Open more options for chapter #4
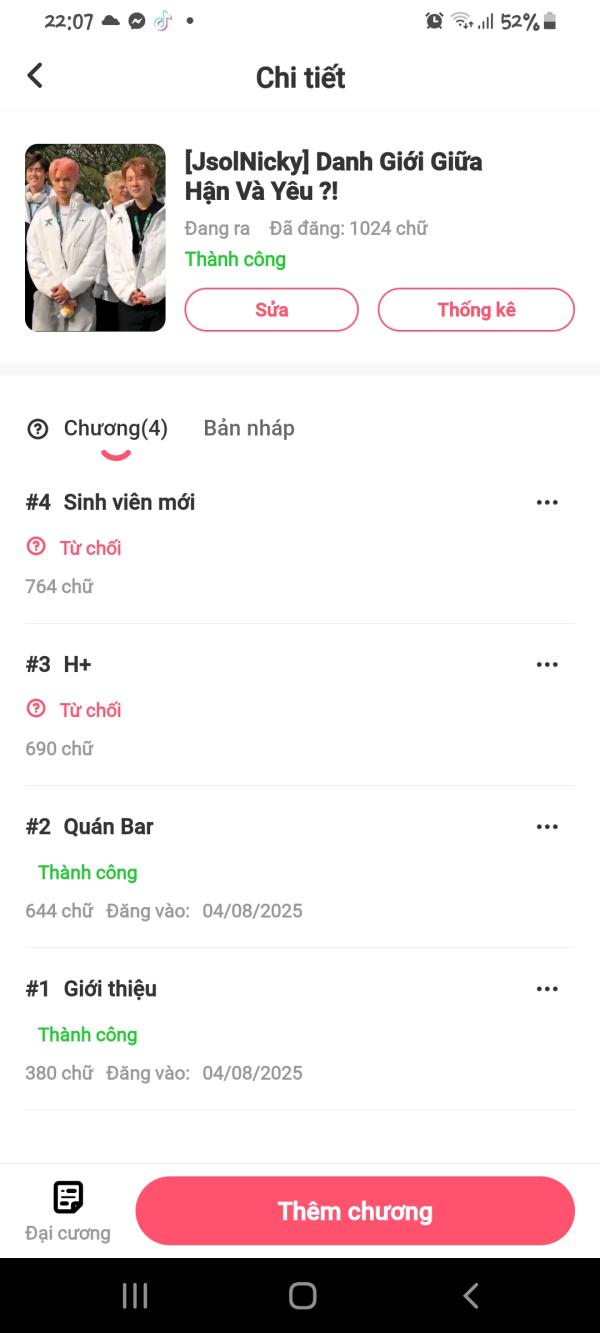 [x=547, y=502]
